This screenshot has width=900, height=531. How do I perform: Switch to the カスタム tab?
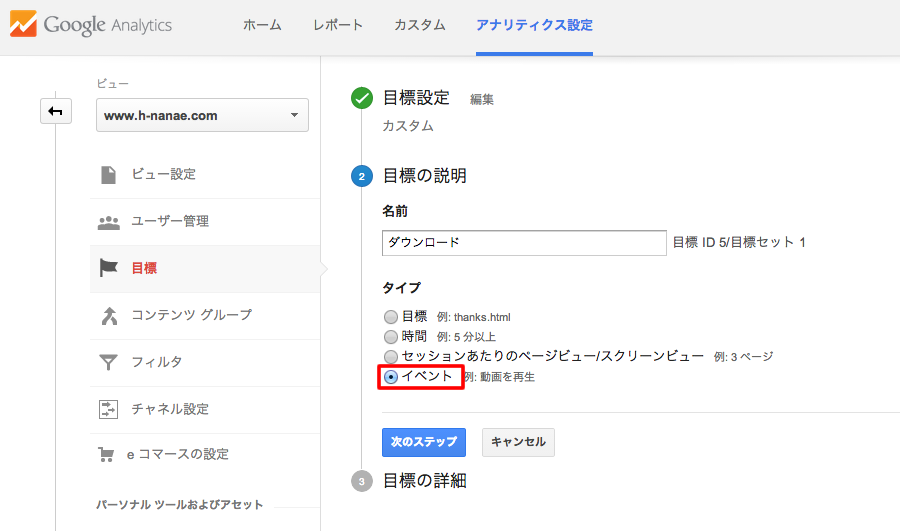point(420,25)
